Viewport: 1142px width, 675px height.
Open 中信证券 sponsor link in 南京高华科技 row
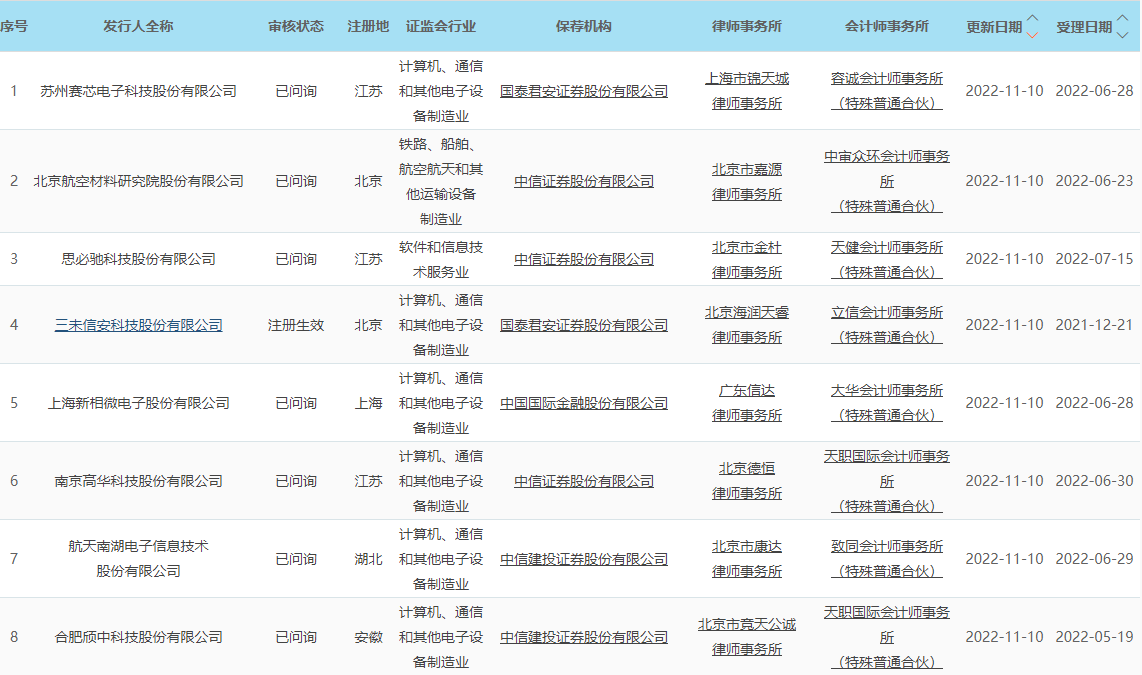583,481
